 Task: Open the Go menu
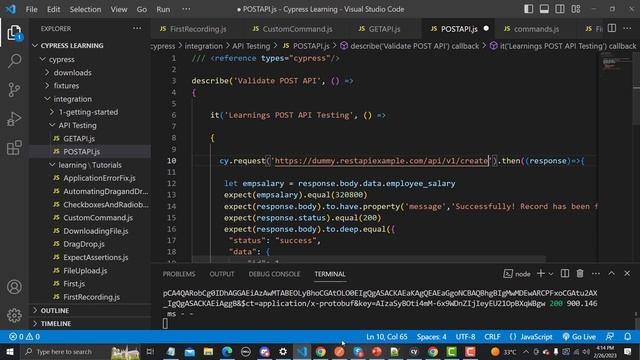142,9
